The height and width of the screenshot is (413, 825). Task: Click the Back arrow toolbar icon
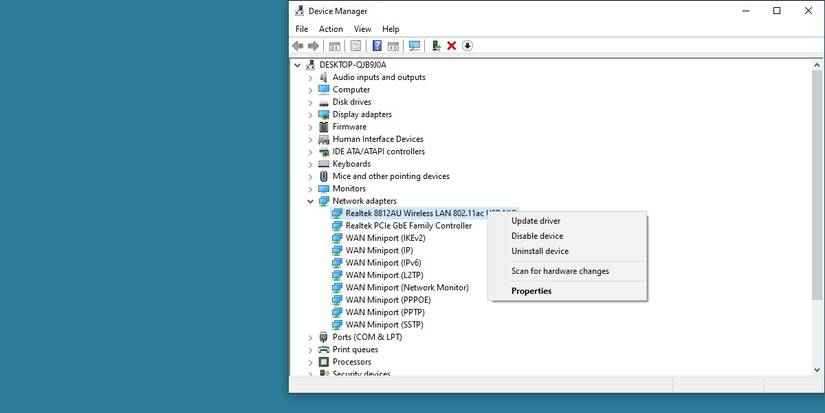(x=298, y=46)
